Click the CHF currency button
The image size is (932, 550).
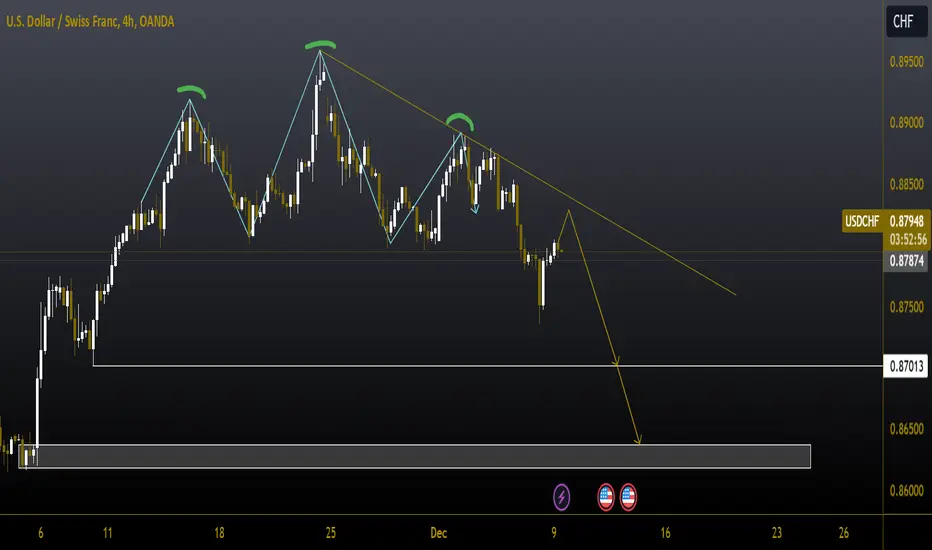(906, 21)
